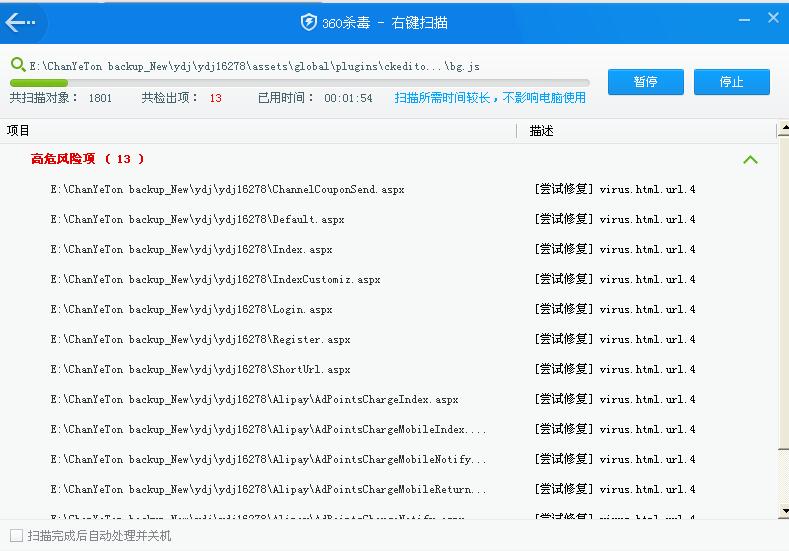
Task: Click the vertical scrollbar thumb
Action: (x=784, y=293)
